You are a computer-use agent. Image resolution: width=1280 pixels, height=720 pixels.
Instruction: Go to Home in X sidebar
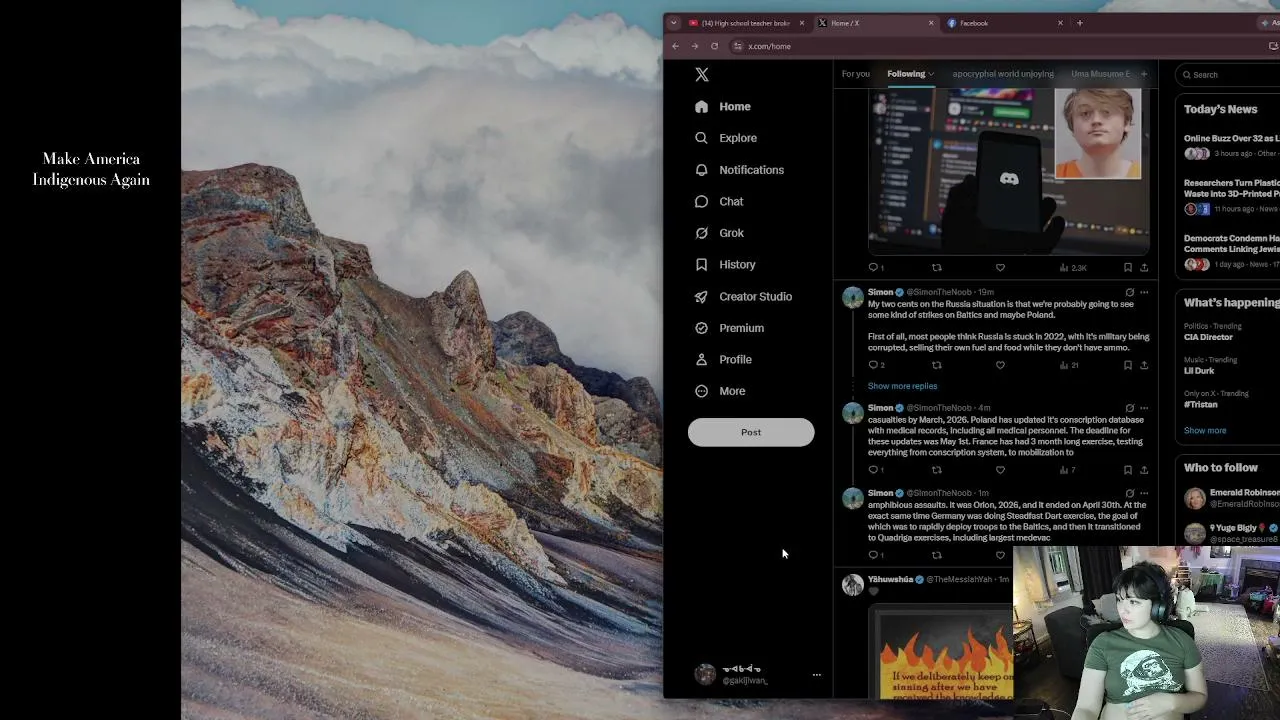tap(723, 107)
